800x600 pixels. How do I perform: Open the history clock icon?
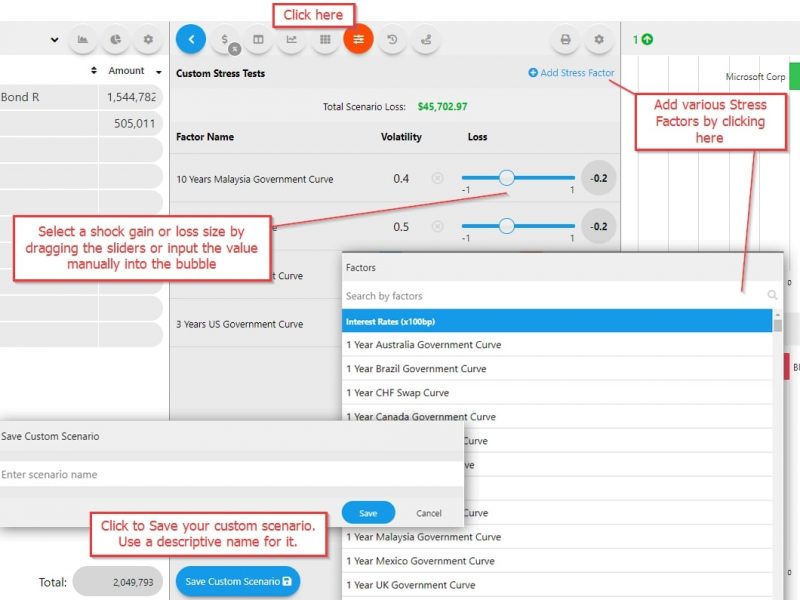point(392,40)
